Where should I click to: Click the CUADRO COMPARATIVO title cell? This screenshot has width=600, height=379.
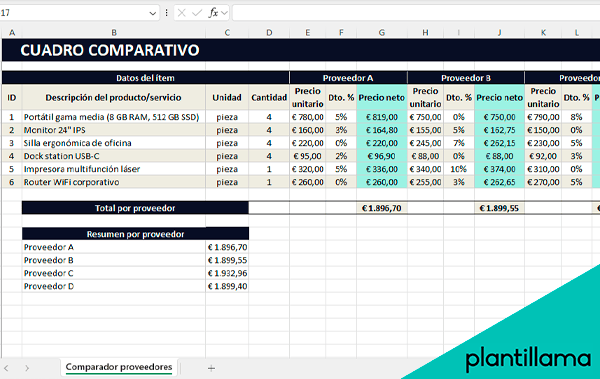point(110,50)
